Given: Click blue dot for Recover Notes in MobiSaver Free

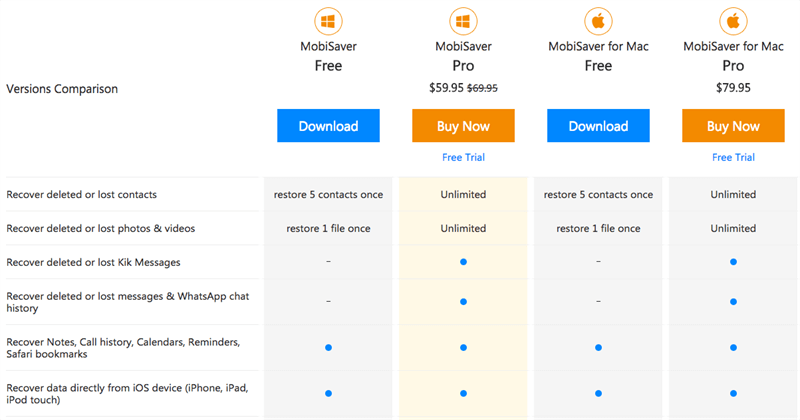Looking at the screenshot, I should [x=328, y=347].
